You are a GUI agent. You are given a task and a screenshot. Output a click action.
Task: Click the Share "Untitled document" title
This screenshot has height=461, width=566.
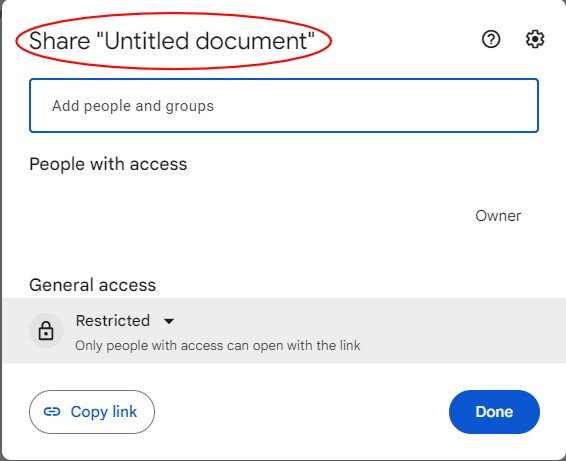coord(172,40)
